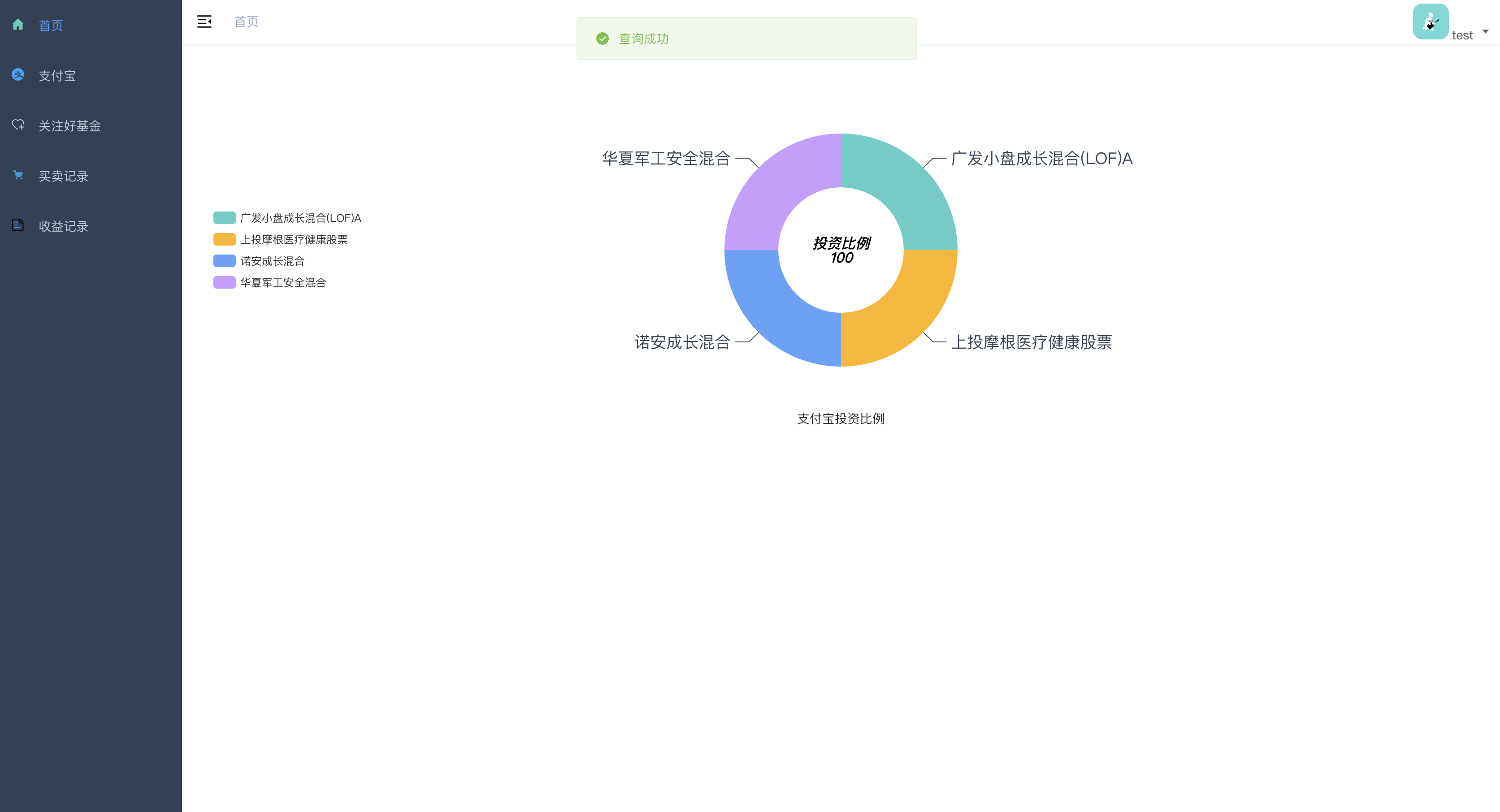Toggle blue legend swatch 诺安成长混合
The width and height of the screenshot is (1500, 812).
tap(224, 261)
